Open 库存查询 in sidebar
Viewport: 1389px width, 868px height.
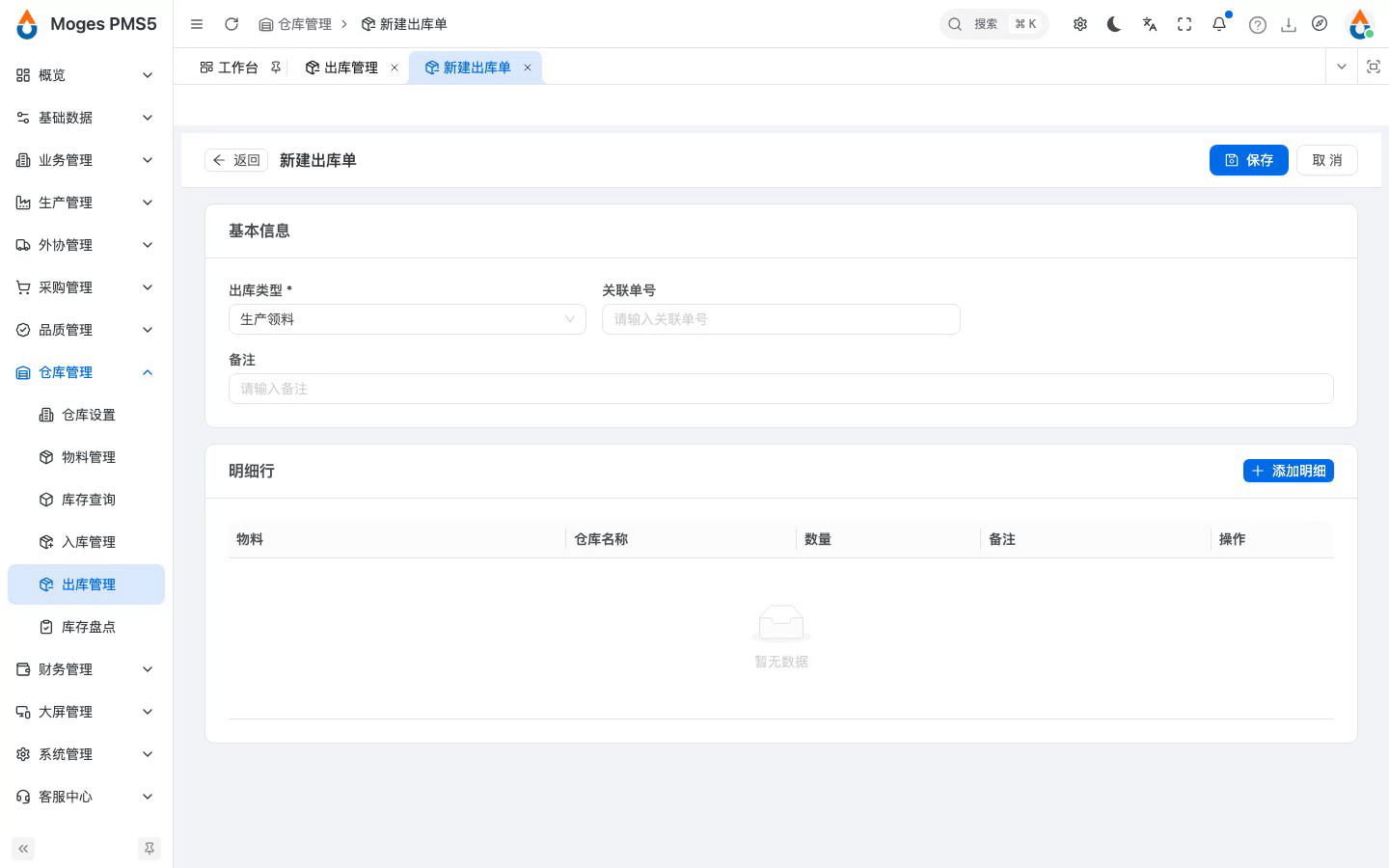[85, 500]
